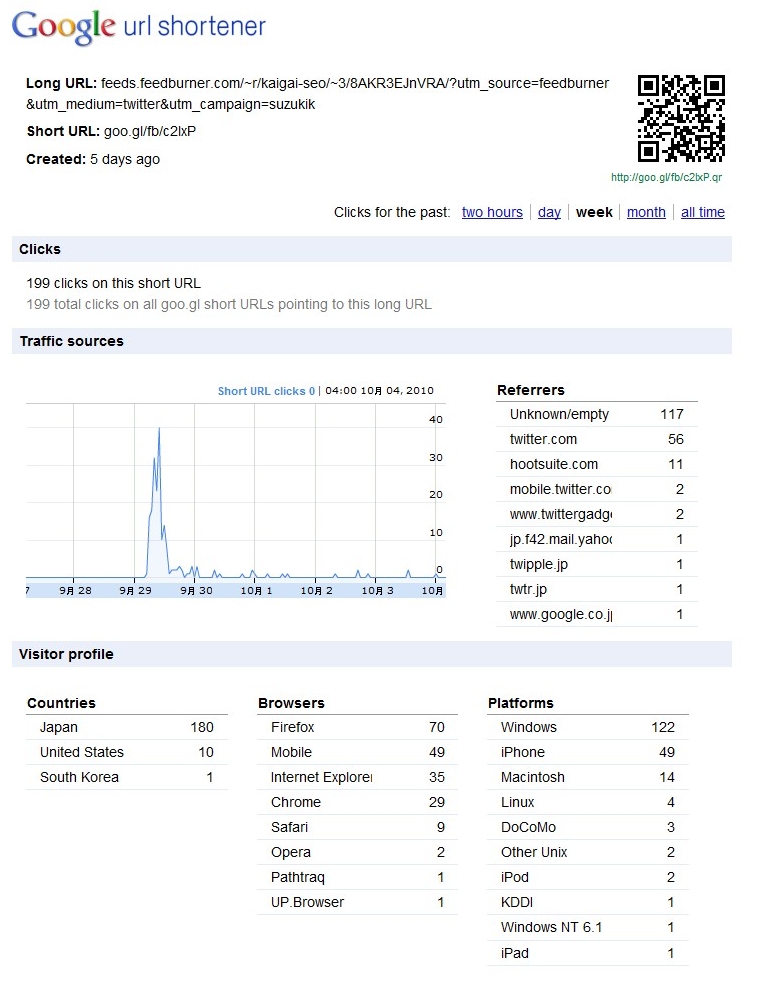Click the hootsuite.com referrer row
This screenshot has height=987, width=767.
click(x=597, y=465)
